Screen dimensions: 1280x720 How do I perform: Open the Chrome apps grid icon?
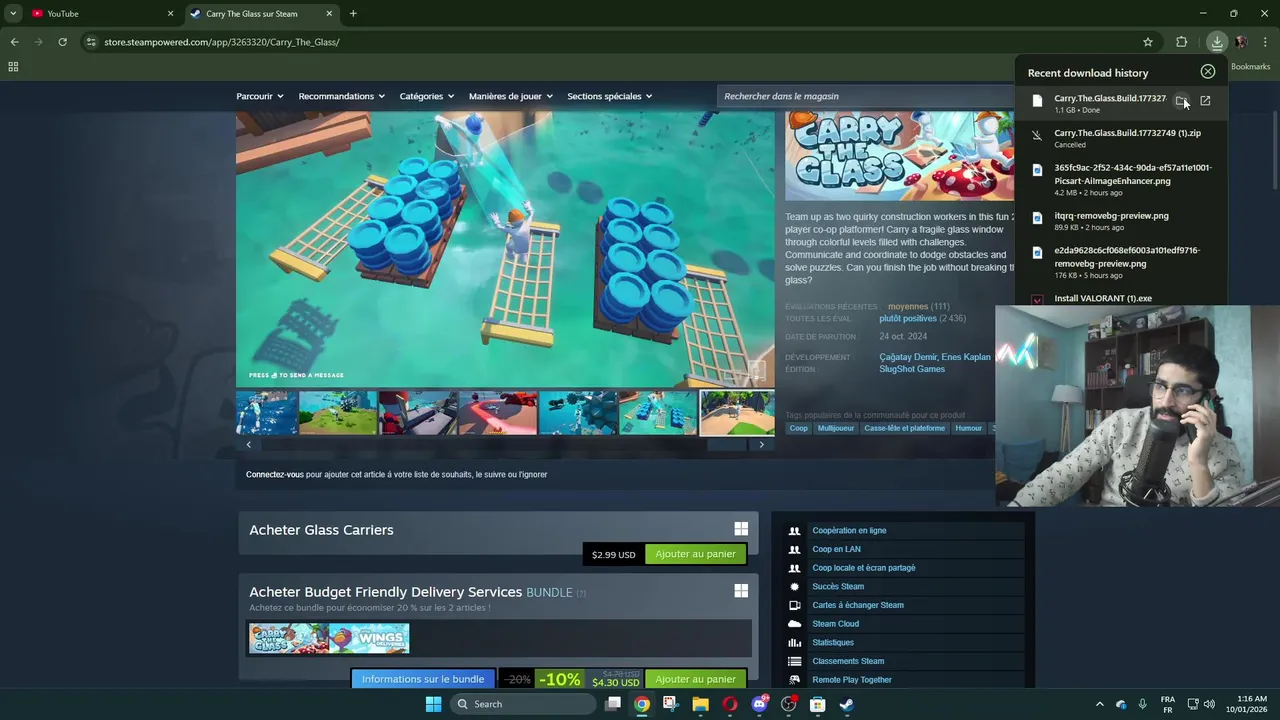coord(13,67)
